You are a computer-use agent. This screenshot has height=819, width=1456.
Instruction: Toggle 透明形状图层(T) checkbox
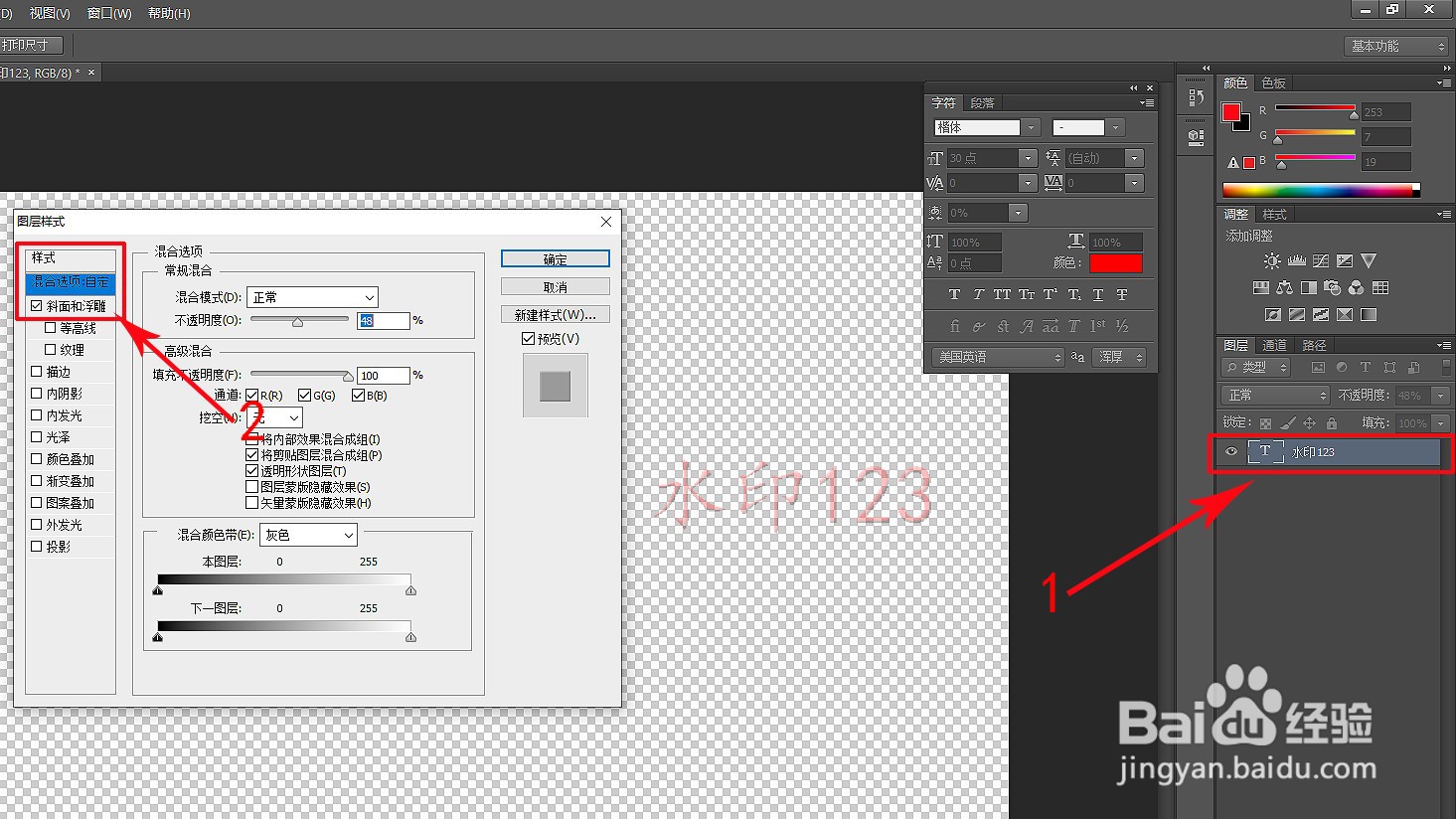(x=252, y=471)
